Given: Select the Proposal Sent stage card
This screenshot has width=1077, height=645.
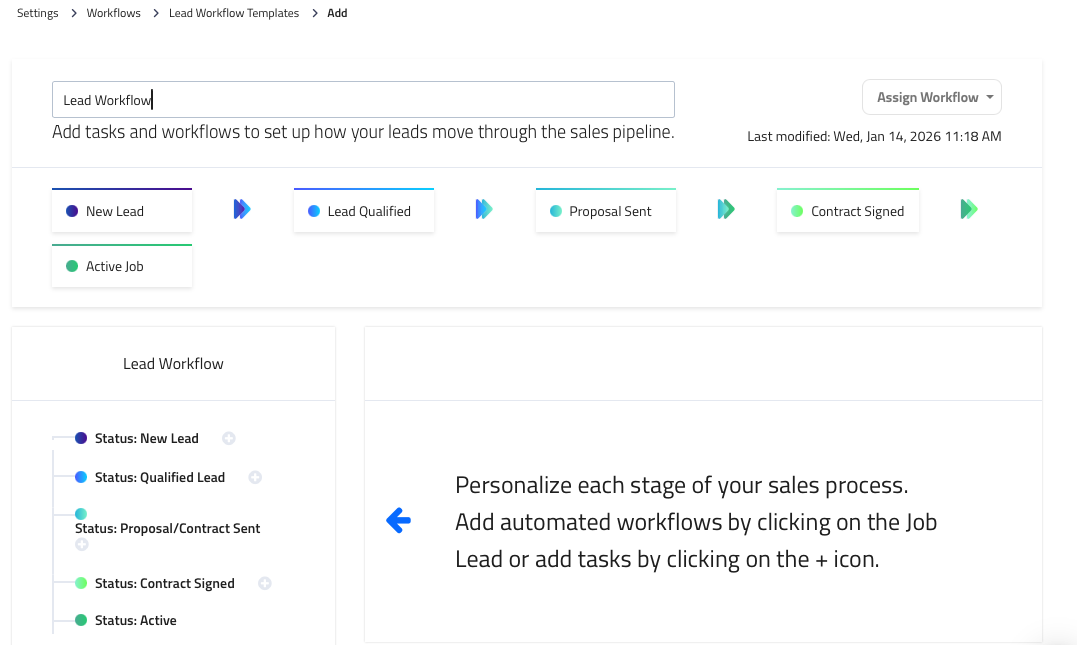Looking at the screenshot, I should coord(606,211).
